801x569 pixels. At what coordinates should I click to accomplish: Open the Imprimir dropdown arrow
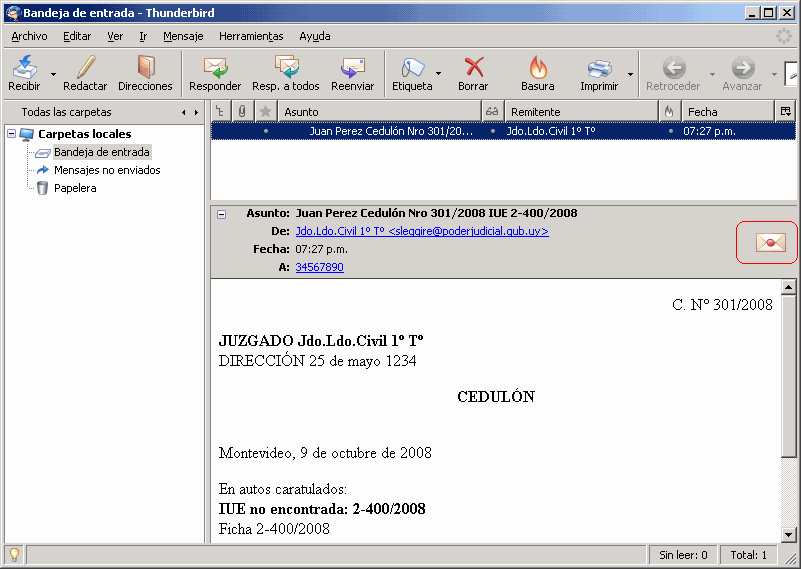(630, 75)
